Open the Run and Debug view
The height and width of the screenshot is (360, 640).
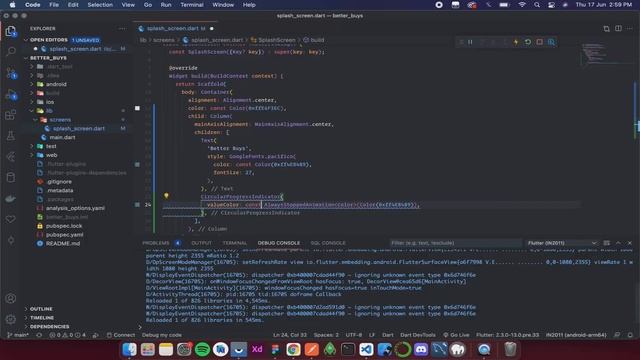point(11,95)
